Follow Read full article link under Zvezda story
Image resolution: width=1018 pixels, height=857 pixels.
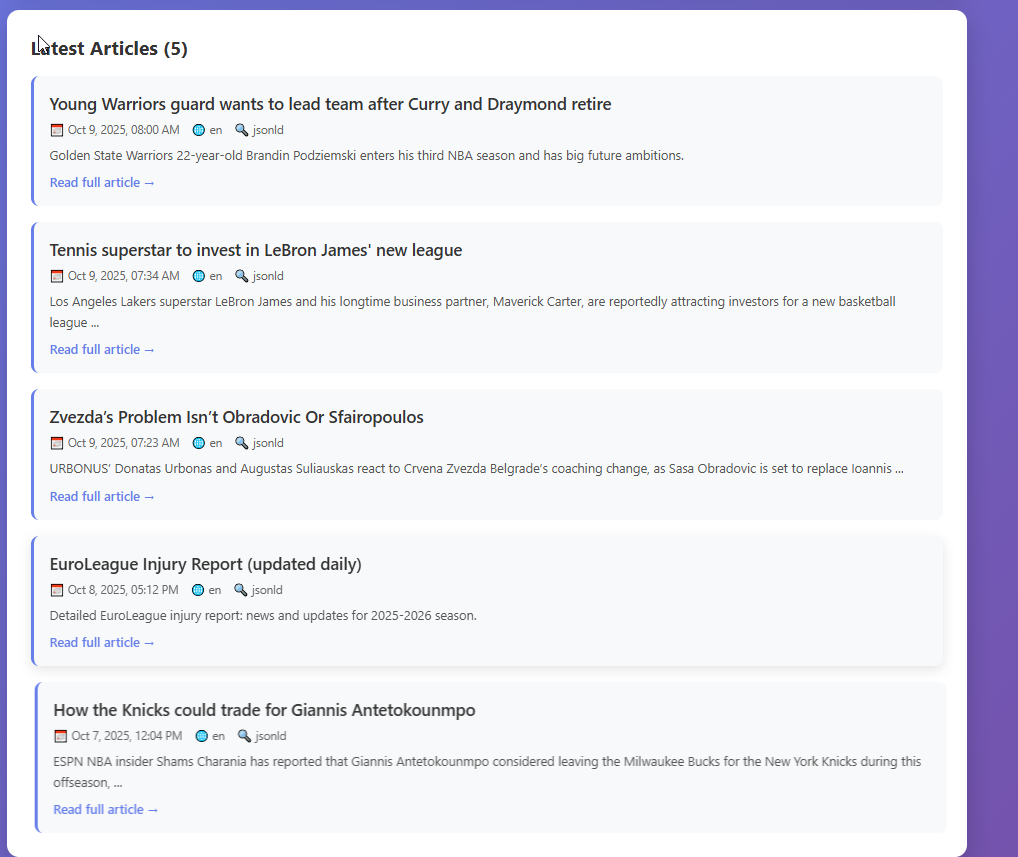pos(102,497)
